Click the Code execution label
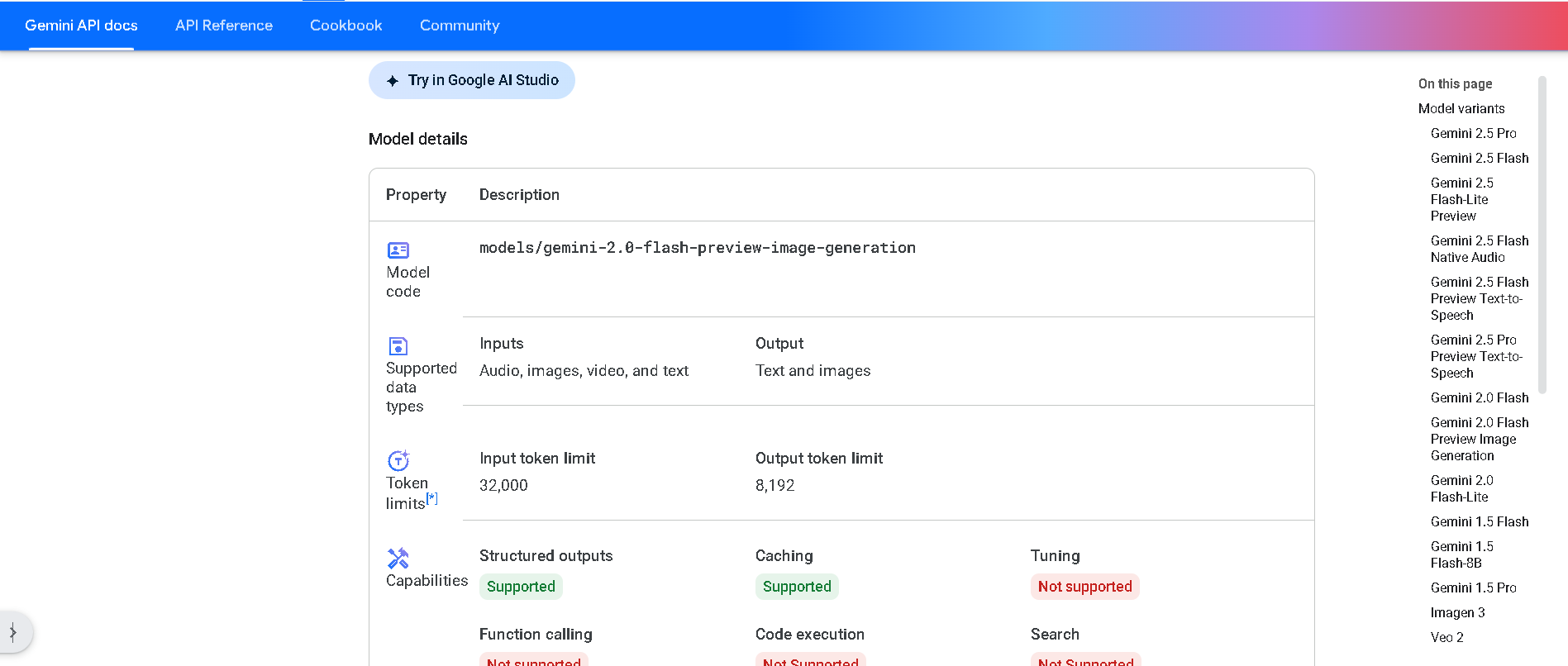The height and width of the screenshot is (666, 1568). [x=810, y=635]
